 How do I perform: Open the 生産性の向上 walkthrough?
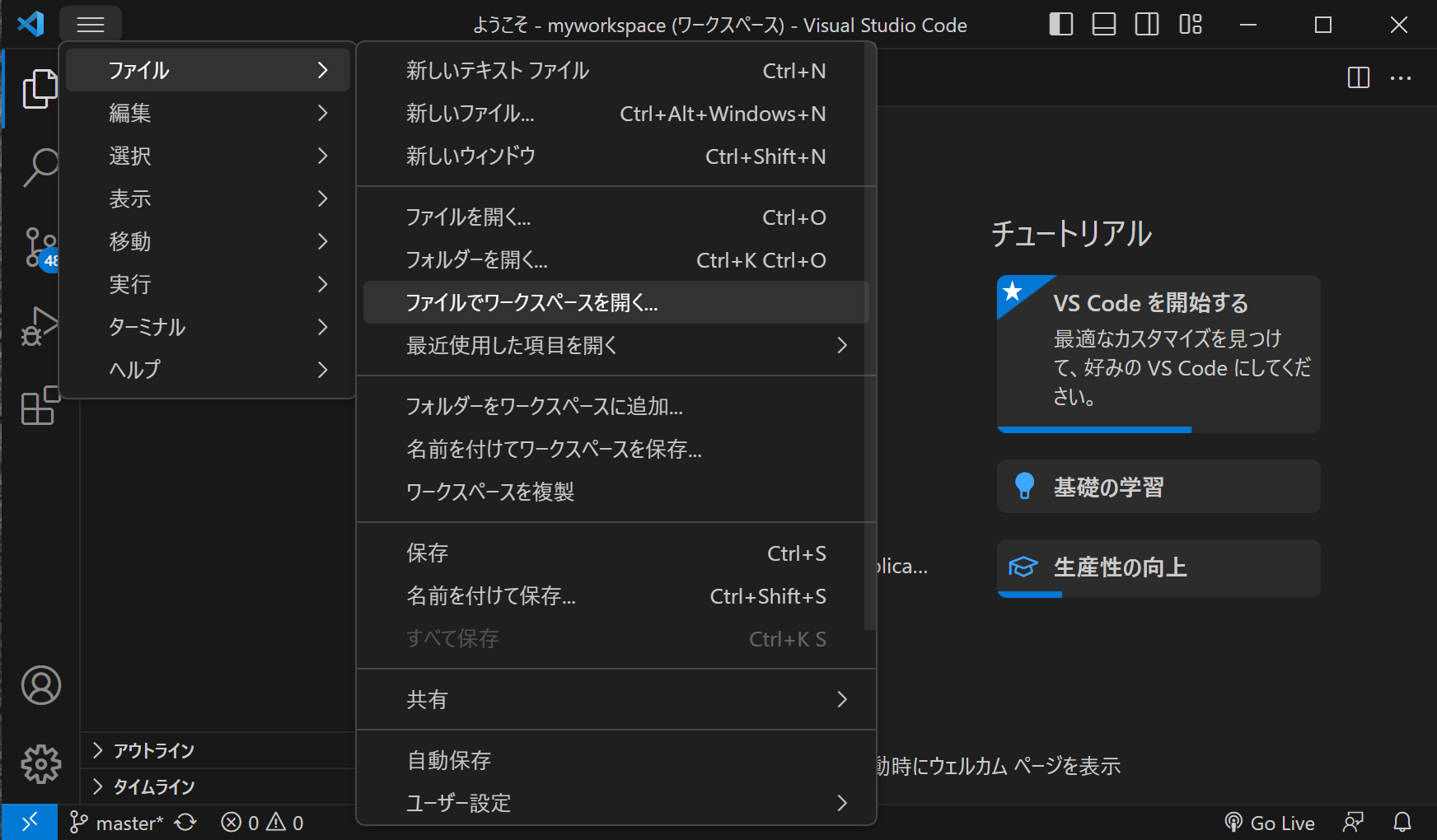pos(1158,568)
